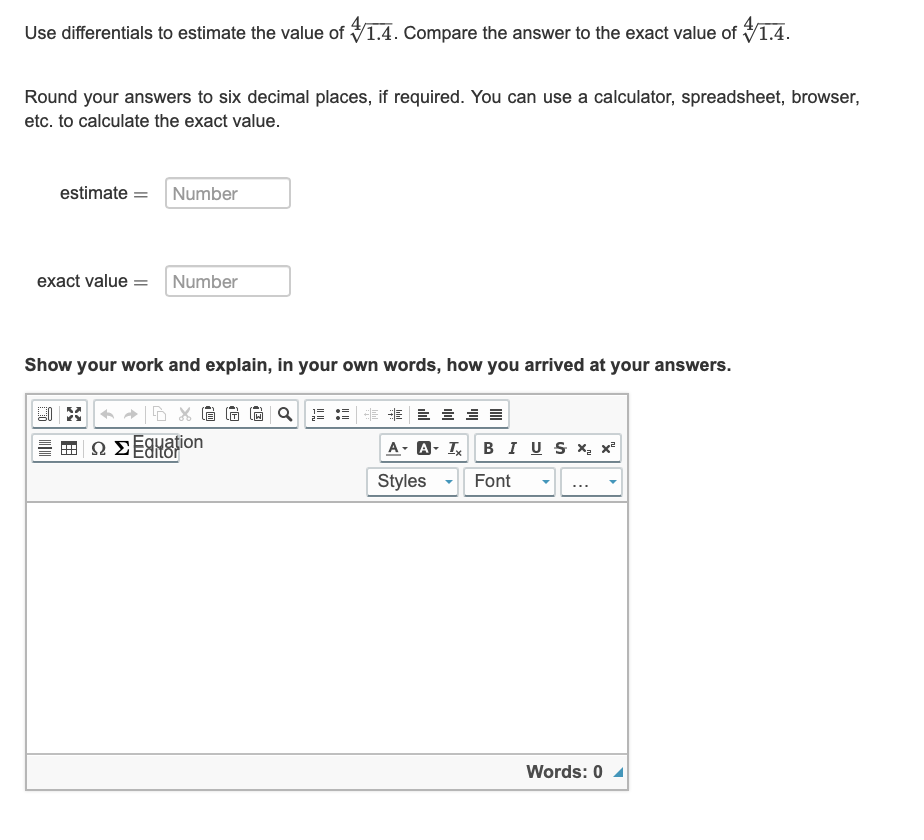Open the Font dropdown

click(510, 481)
